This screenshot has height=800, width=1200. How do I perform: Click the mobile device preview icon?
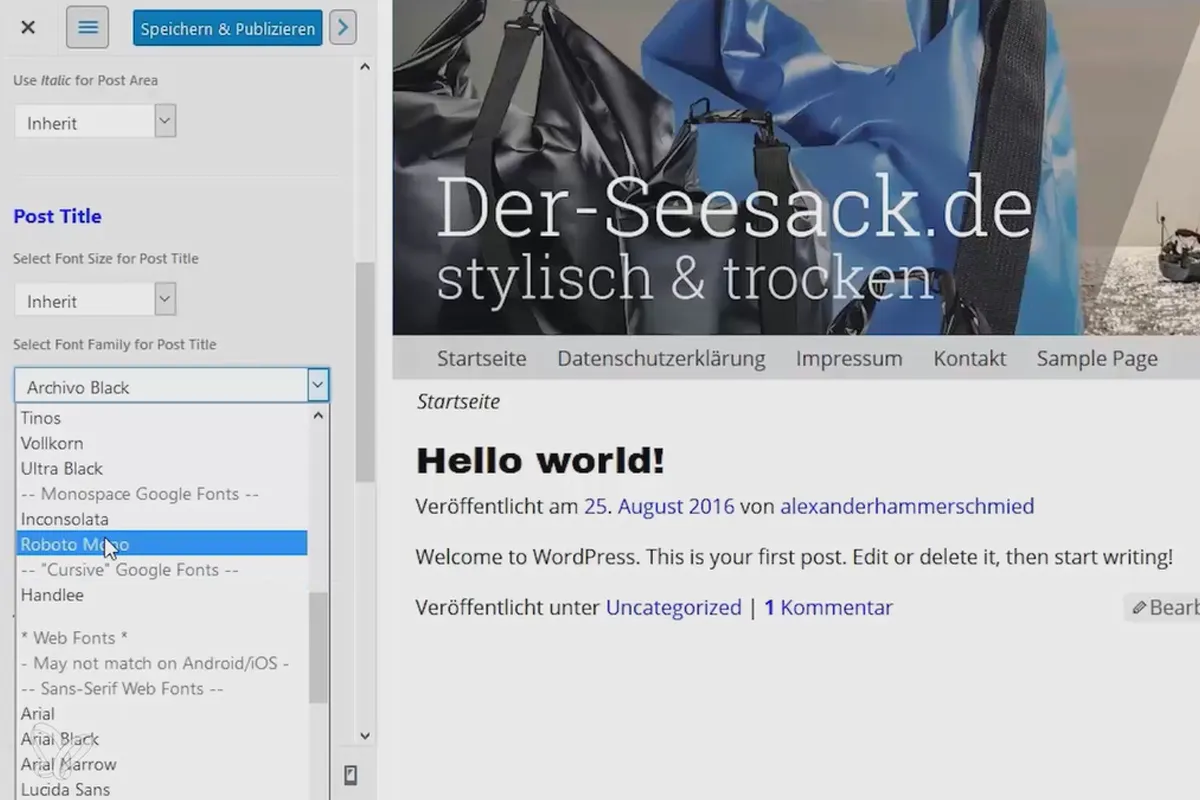351,775
